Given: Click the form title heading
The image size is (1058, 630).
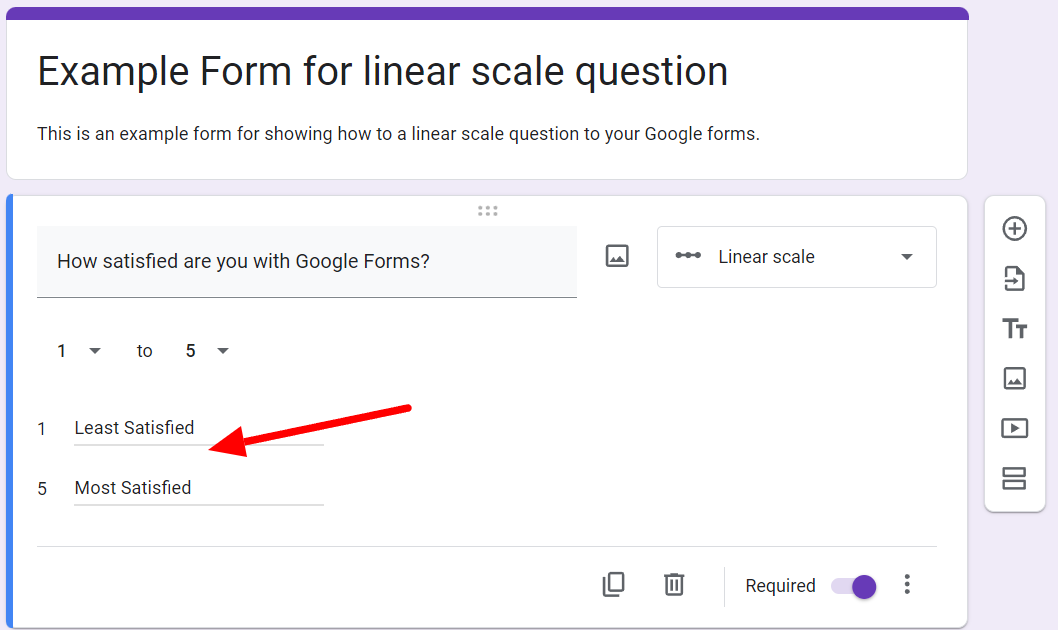Looking at the screenshot, I should (x=382, y=72).
